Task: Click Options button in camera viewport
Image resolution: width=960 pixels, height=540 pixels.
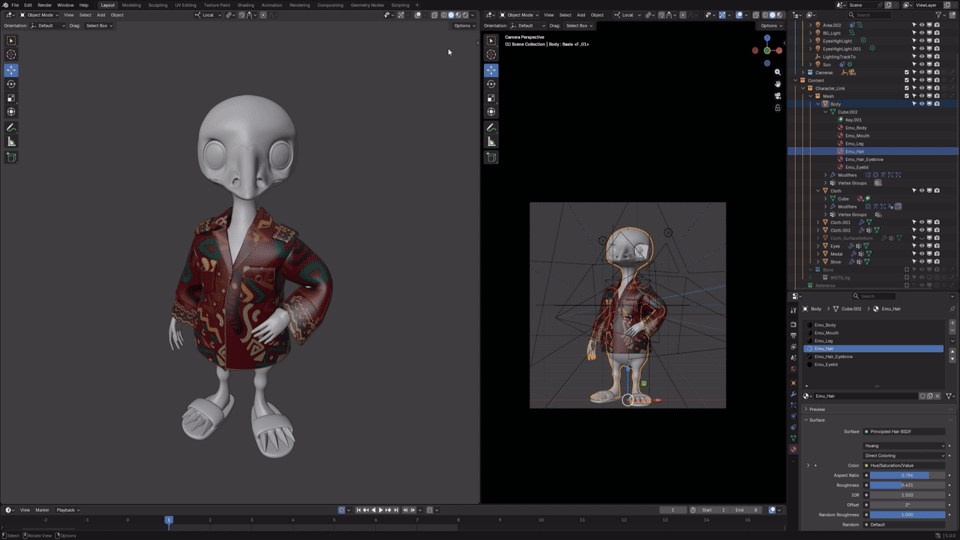Action: 770,26
